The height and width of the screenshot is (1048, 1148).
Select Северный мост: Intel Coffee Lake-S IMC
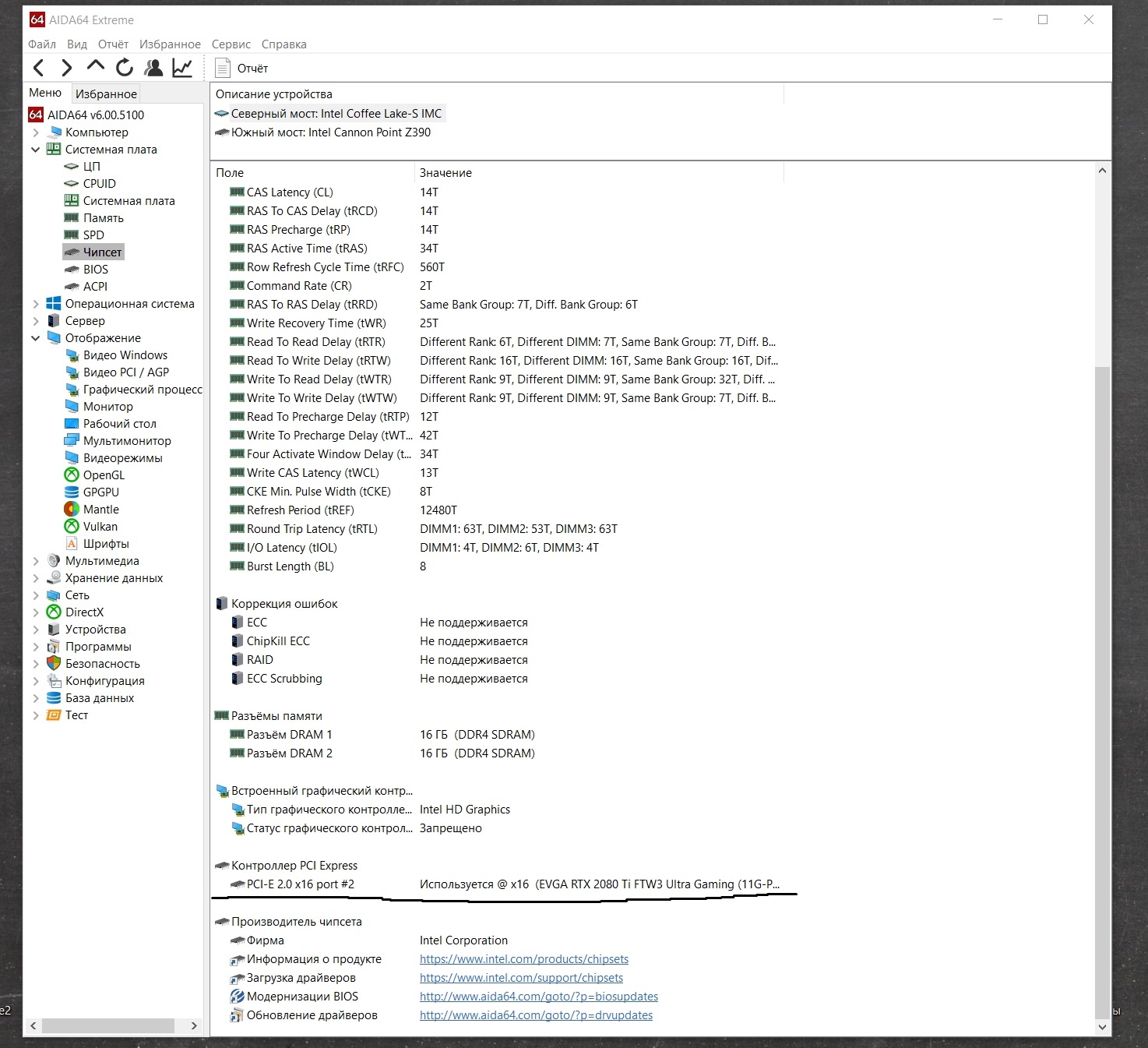tap(329, 114)
